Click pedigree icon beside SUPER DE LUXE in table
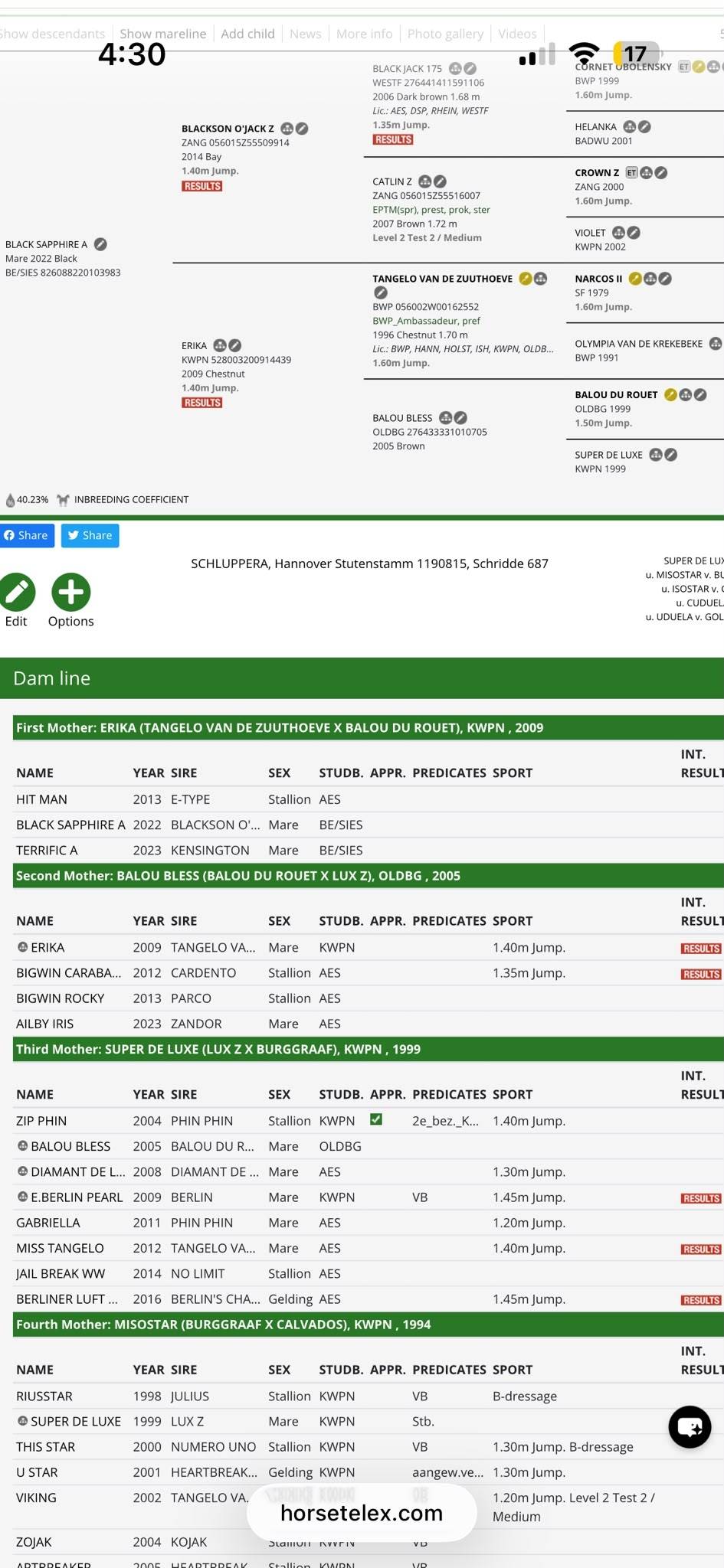Viewport: 724px width, 1568px height. pos(22,1420)
